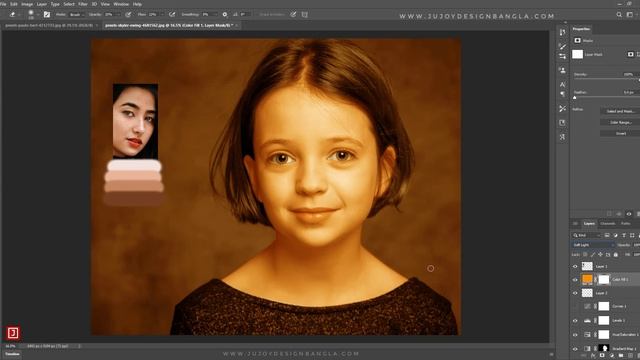This screenshot has height=360, width=640.
Task: Open the search magnifier icon
Action: coord(619,15)
